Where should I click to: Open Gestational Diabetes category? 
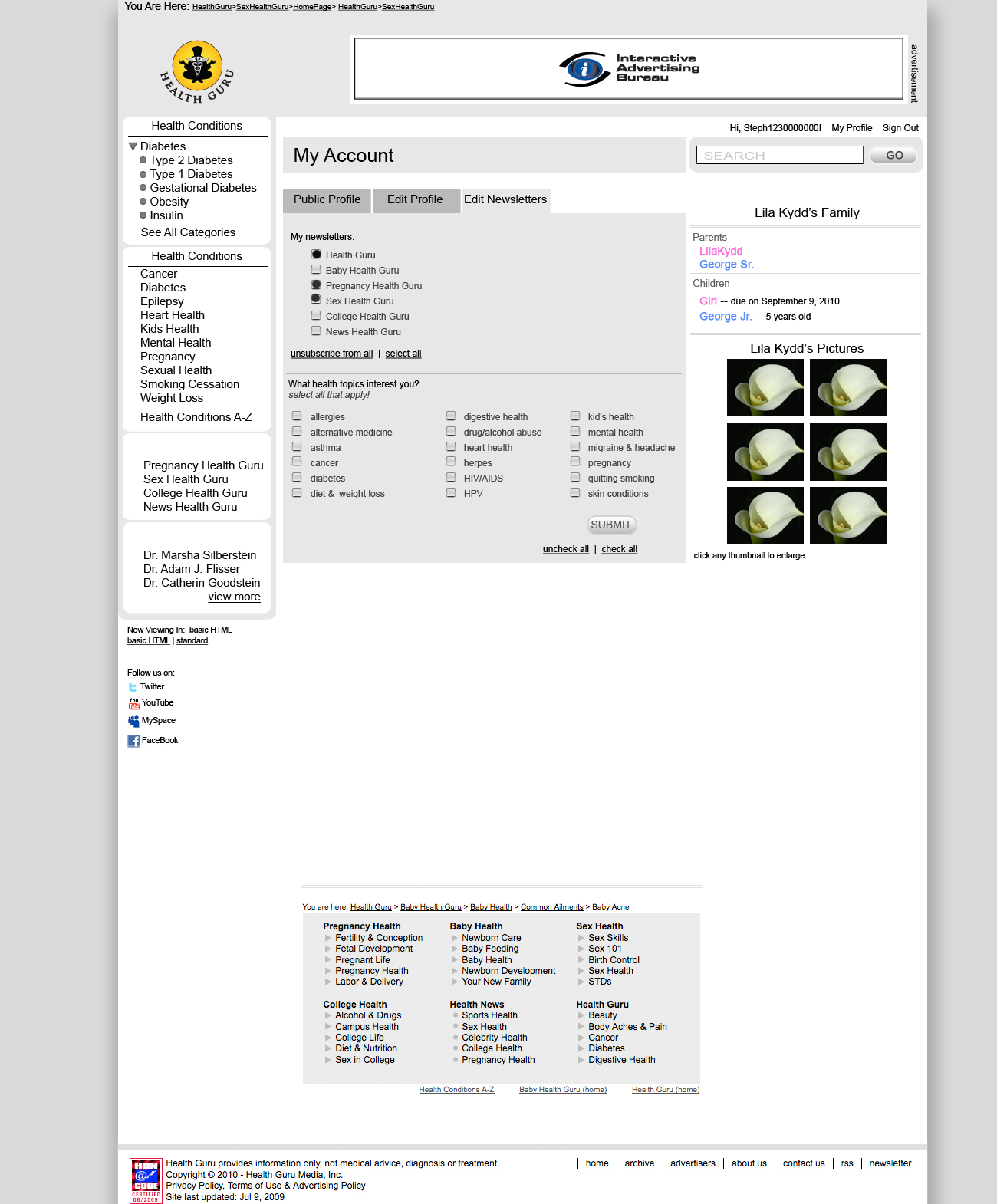coord(203,188)
